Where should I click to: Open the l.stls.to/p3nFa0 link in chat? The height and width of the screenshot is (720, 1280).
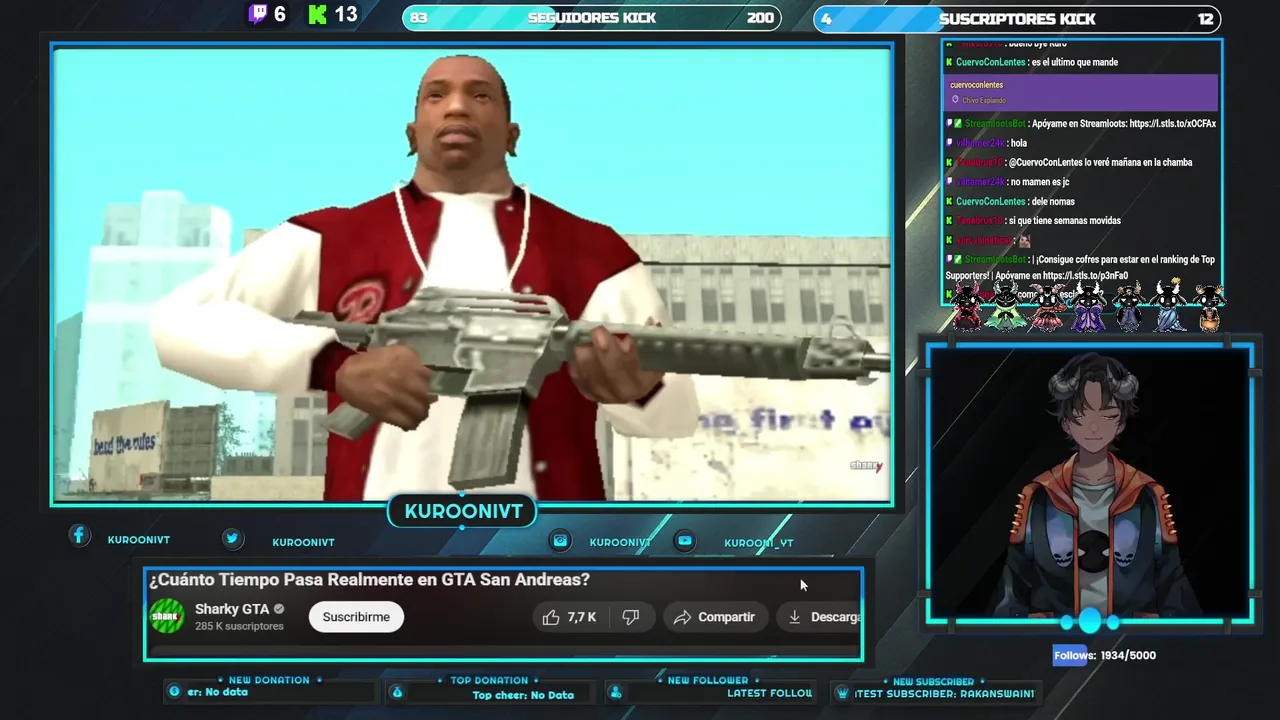point(1086,276)
